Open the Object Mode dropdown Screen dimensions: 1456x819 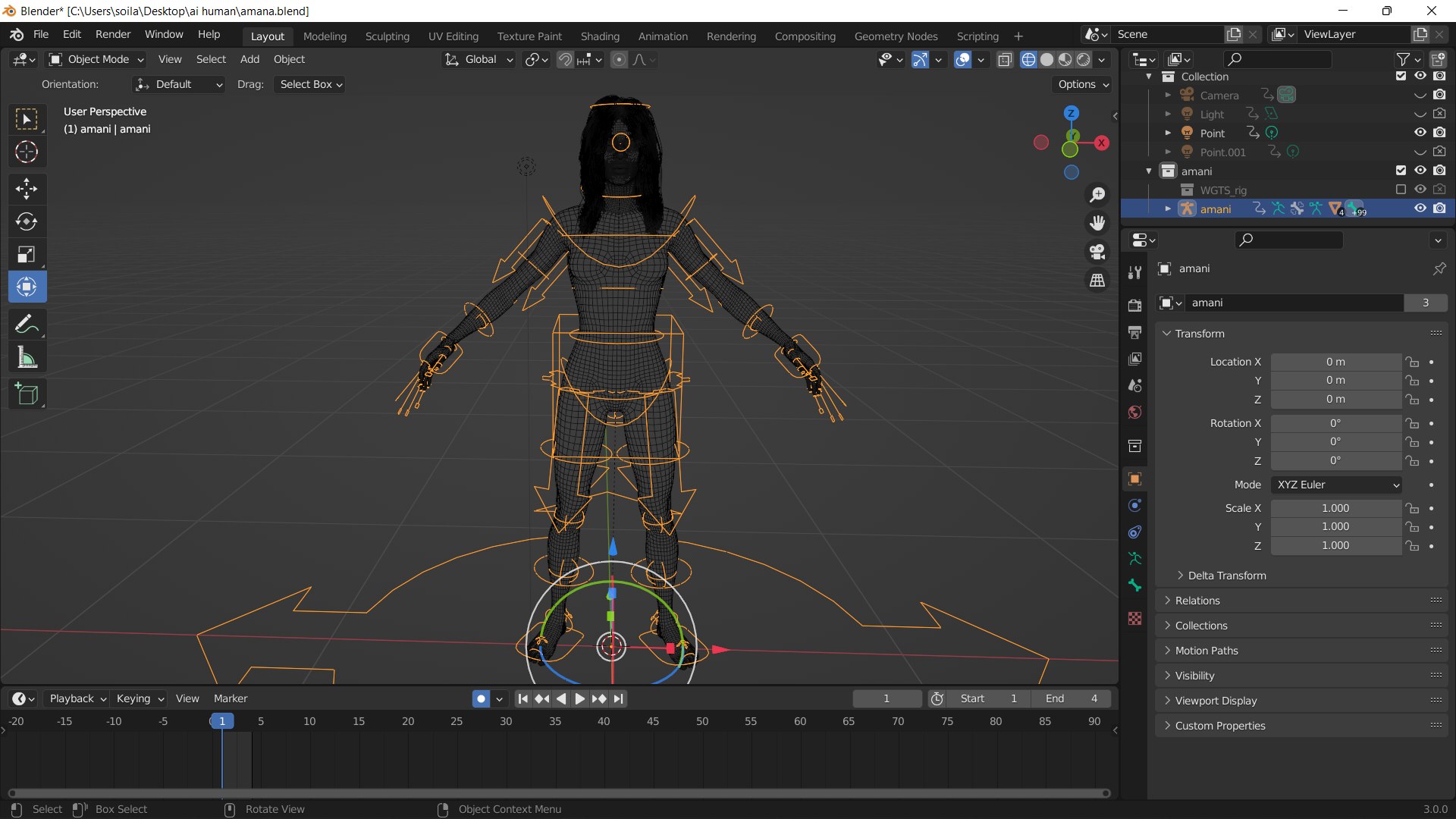(x=96, y=59)
